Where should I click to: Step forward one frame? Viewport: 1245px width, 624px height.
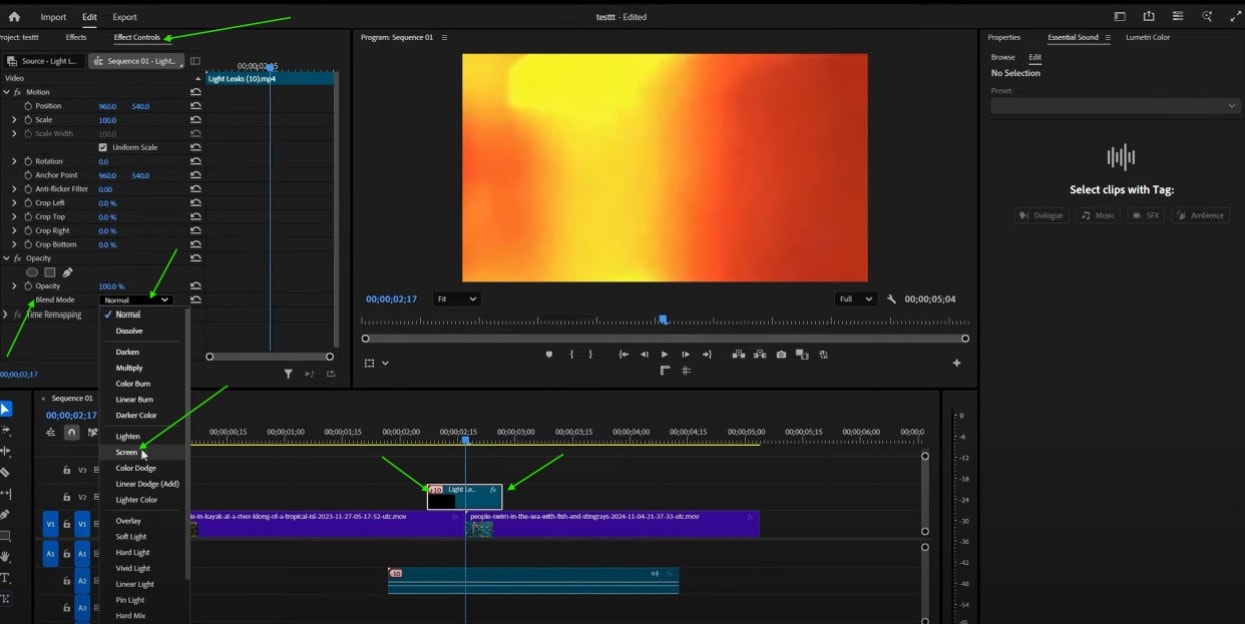click(685, 354)
